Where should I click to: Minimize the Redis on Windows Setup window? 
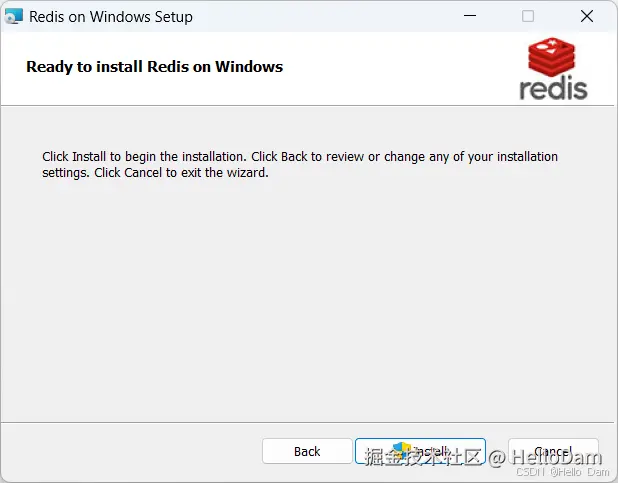[x=470, y=16]
